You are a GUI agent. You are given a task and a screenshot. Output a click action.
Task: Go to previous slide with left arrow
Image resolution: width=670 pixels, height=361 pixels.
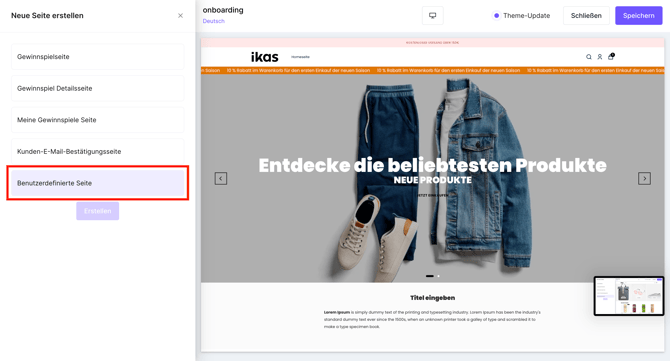pos(220,178)
